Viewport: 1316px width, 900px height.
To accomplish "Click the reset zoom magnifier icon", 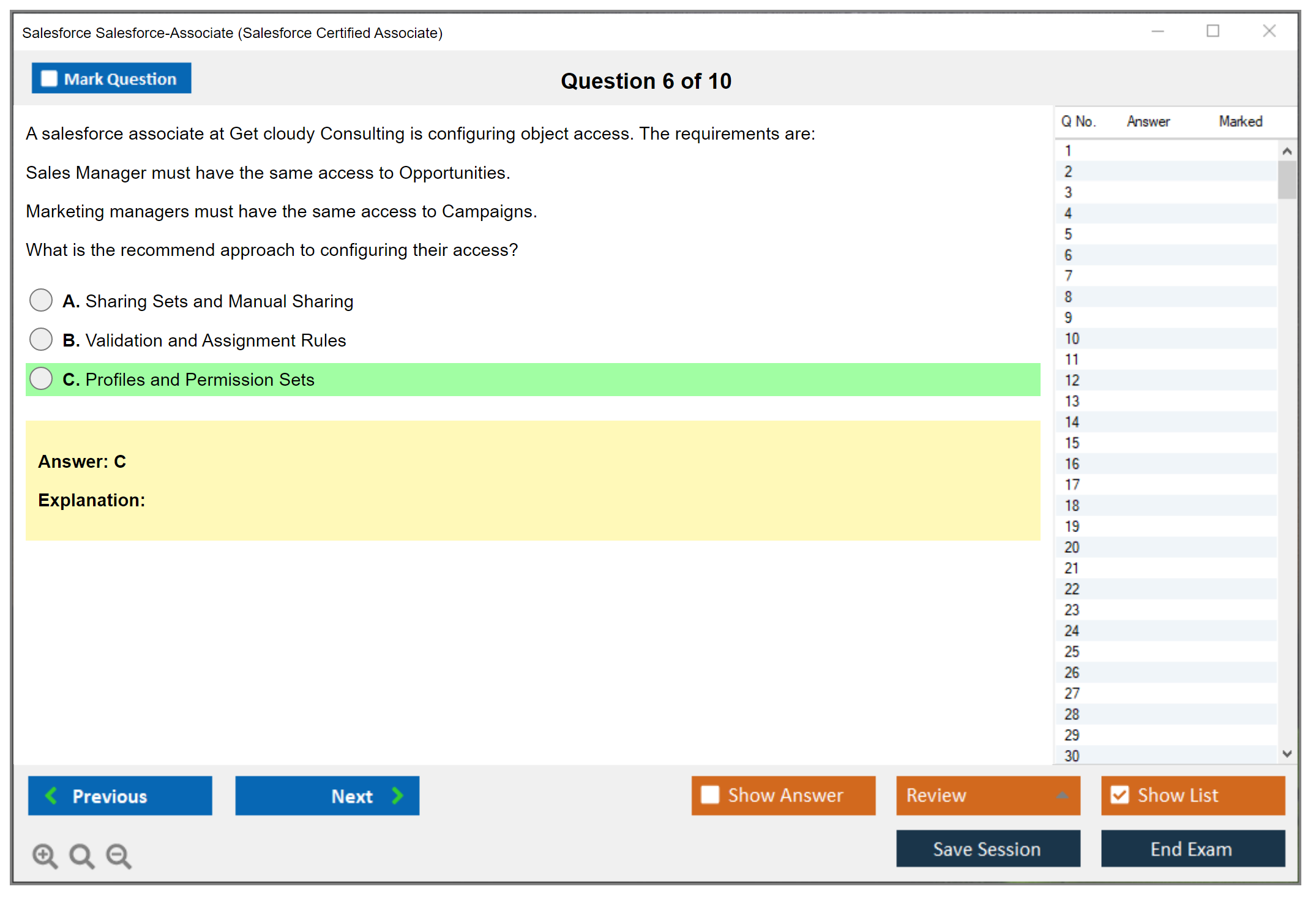I will click(x=81, y=855).
